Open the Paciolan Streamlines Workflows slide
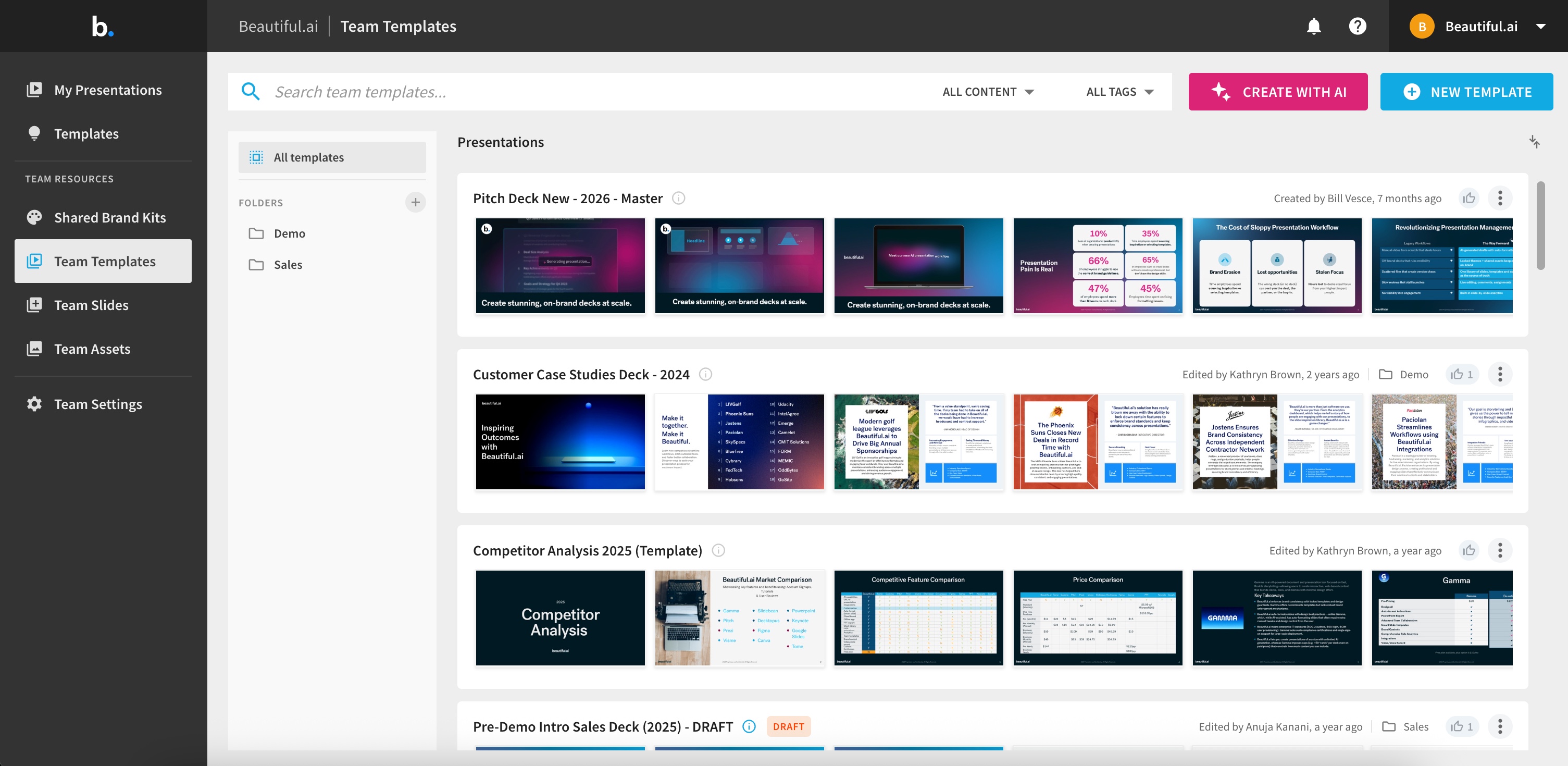Viewport: 1568px width, 766px height. (1442, 441)
